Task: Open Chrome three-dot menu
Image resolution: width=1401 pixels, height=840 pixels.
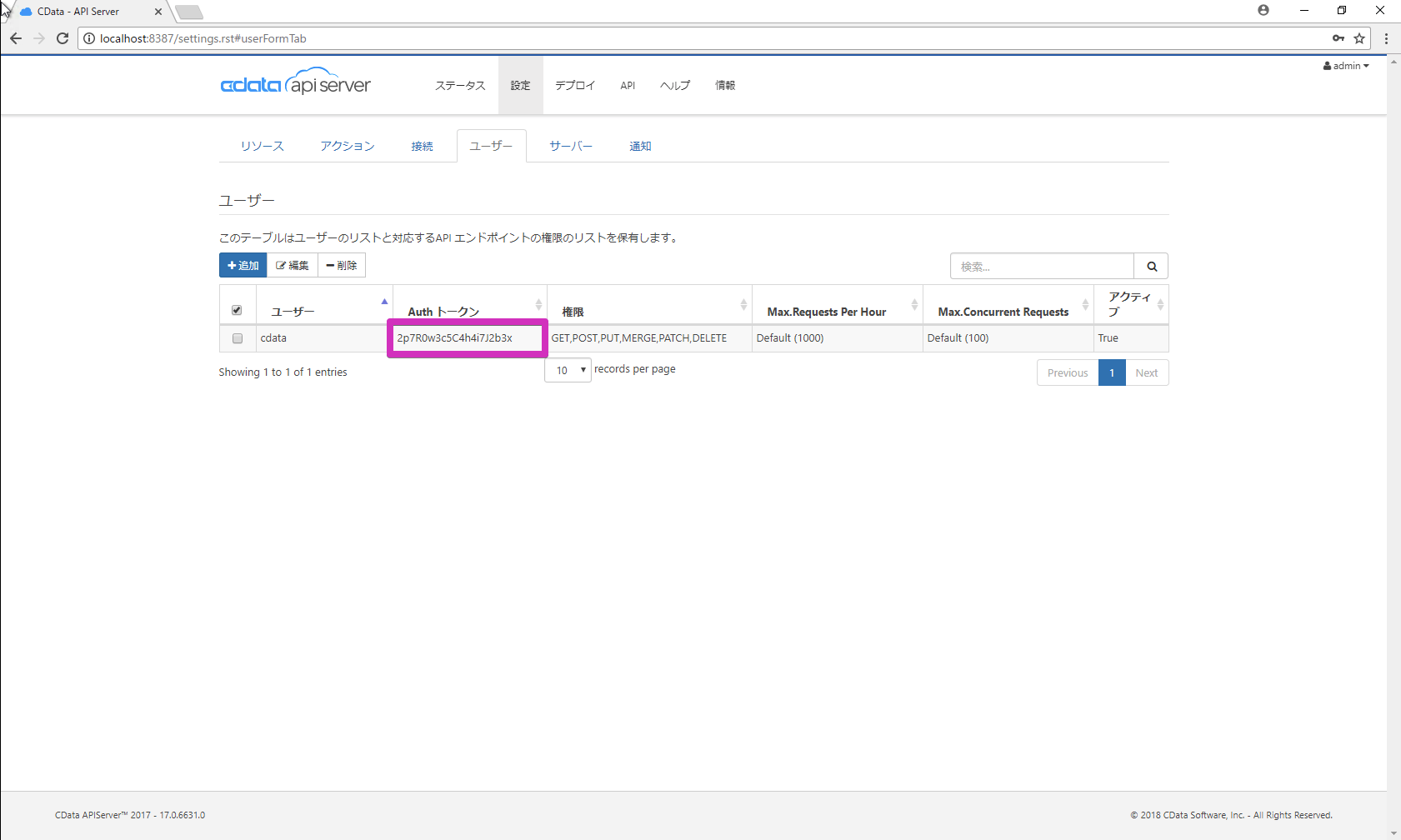Action: 1387,38
